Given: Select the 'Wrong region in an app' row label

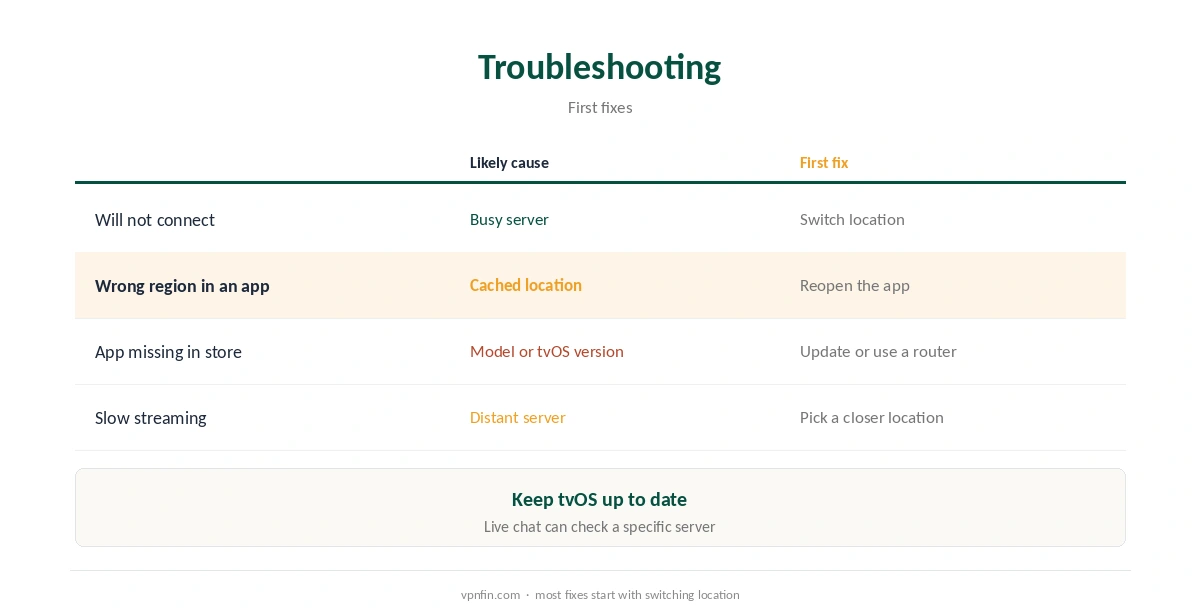Looking at the screenshot, I should [182, 286].
